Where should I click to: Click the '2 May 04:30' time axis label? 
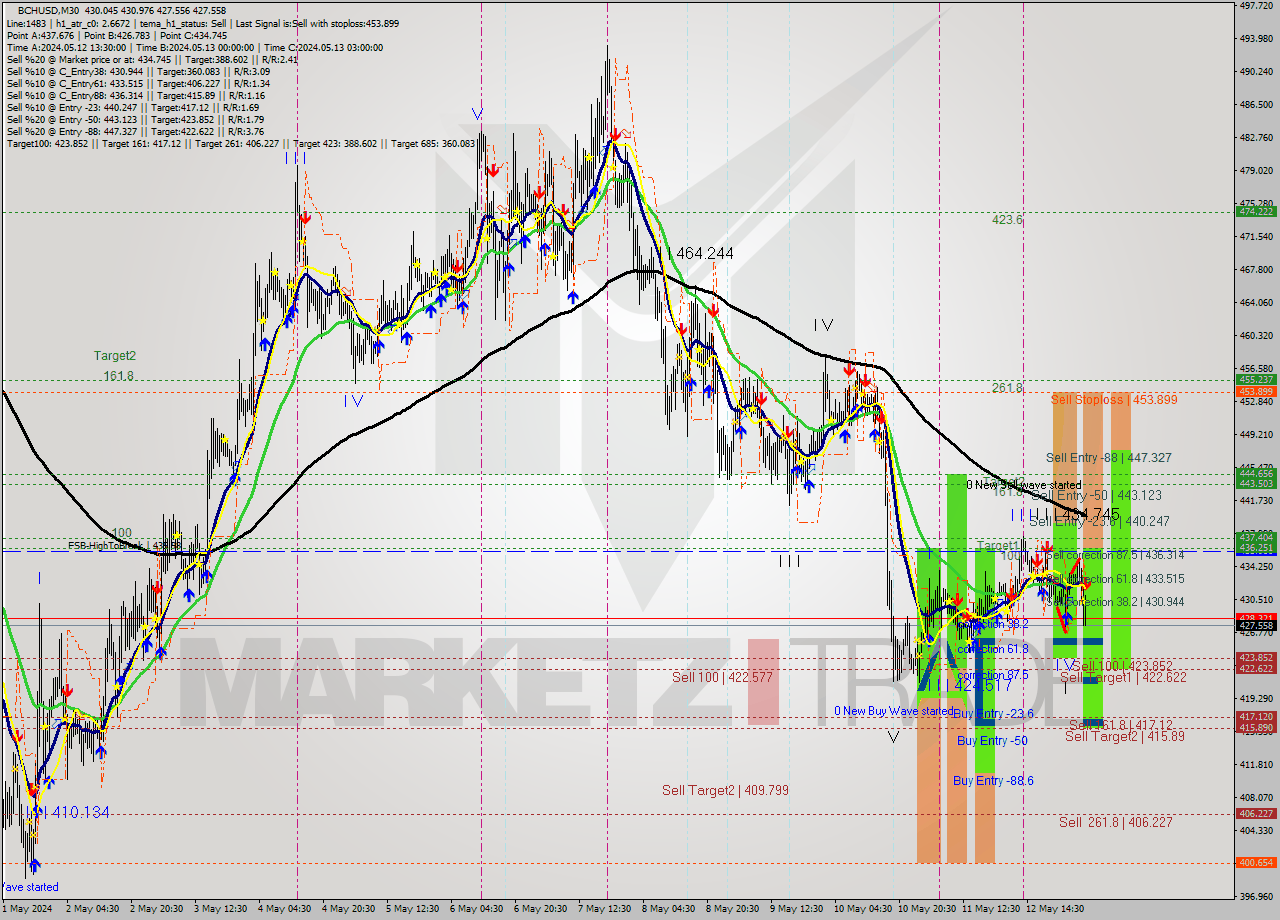pos(93,909)
